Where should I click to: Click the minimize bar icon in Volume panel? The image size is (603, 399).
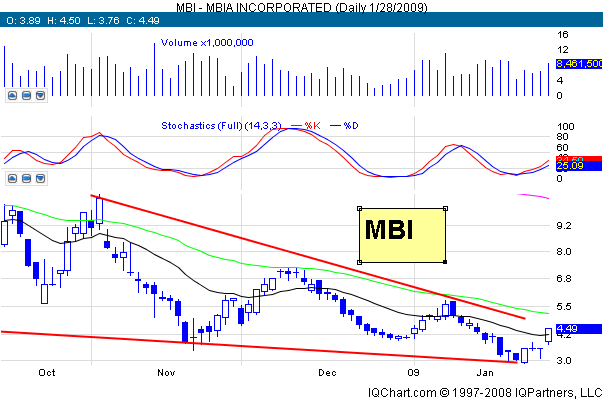pyautogui.click(x=26, y=95)
